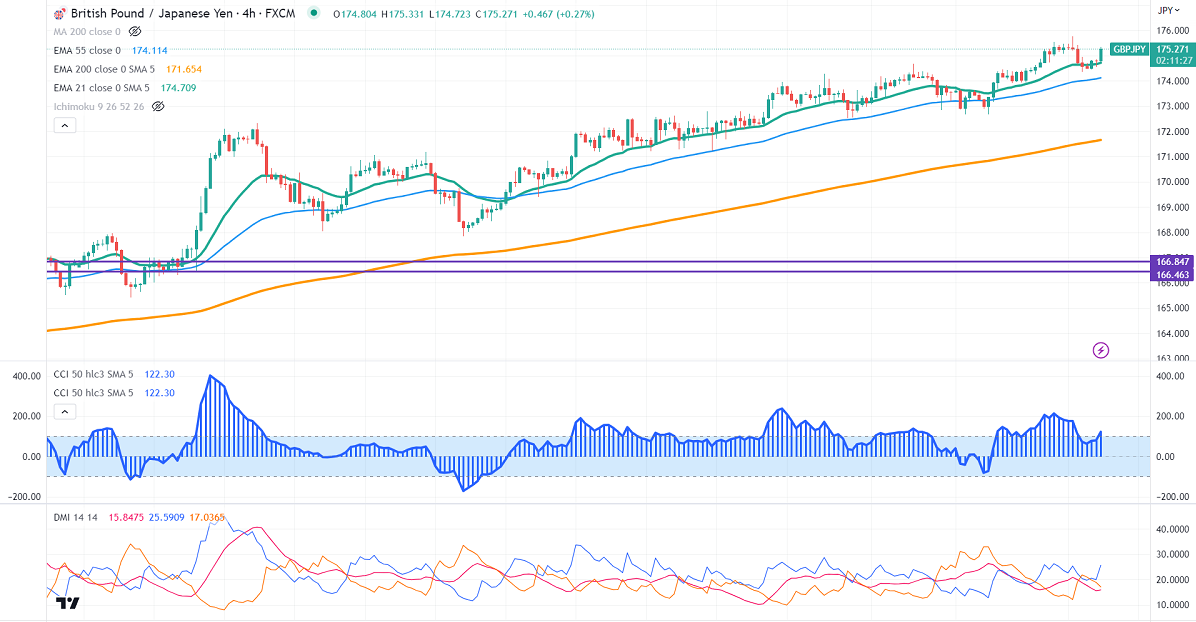1196x622 pixels.
Task: Select the DMI 14 14 indicator label
Action: click(x=76, y=517)
